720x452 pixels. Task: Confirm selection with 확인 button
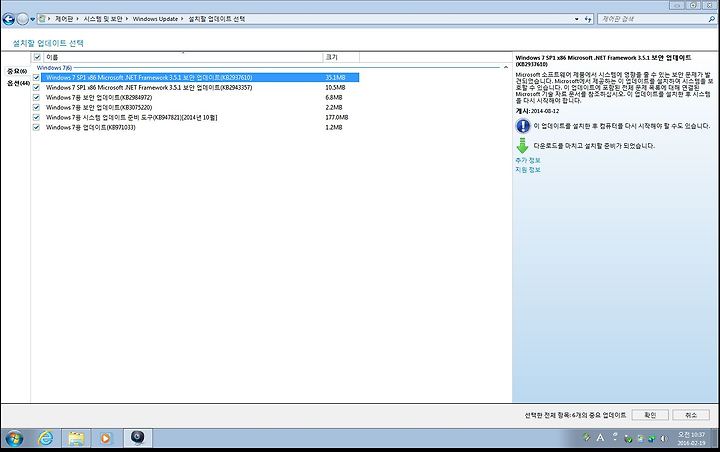[x=650, y=415]
